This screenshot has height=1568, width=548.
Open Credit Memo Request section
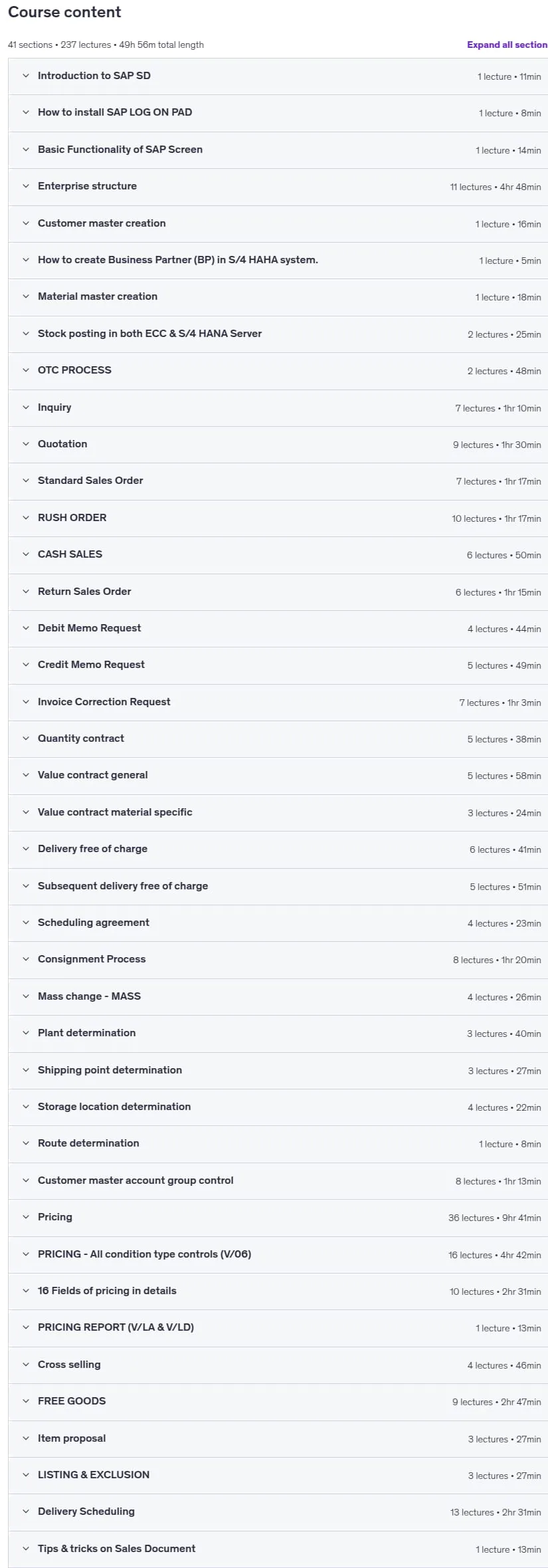coord(278,665)
